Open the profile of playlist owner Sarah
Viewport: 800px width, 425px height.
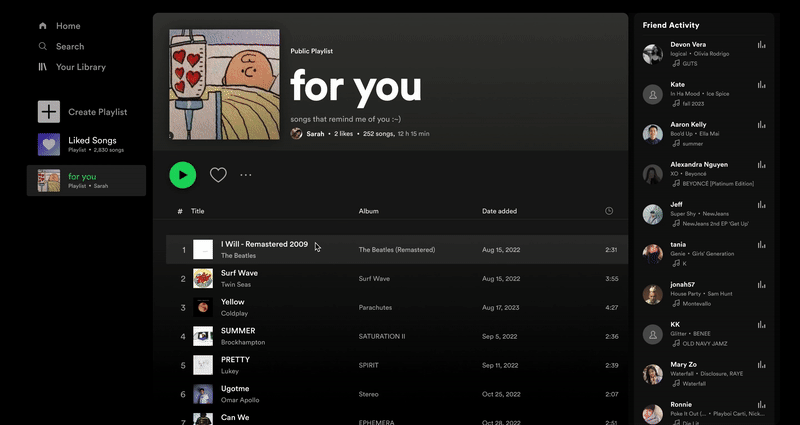[x=315, y=134]
